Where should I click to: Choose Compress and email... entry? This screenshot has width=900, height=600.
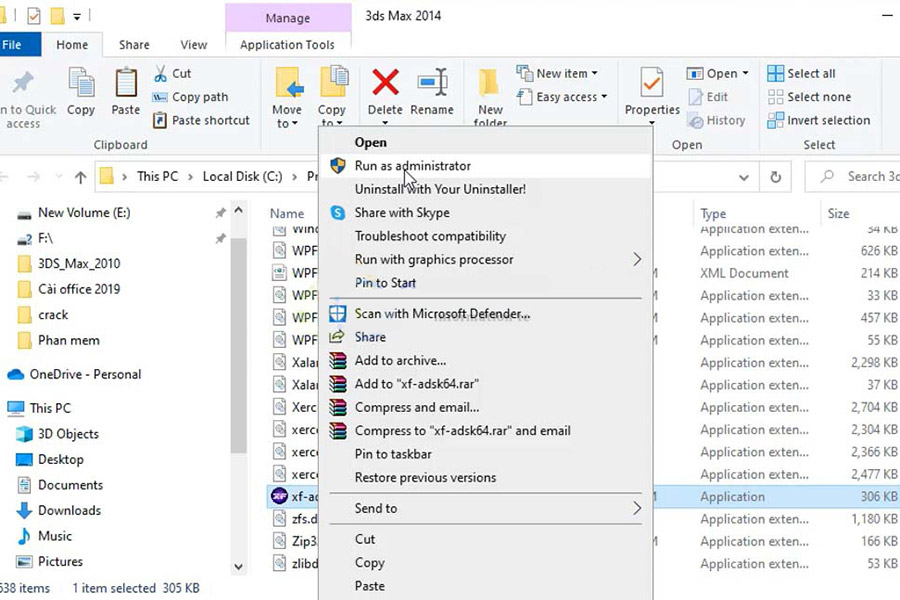[486, 407]
